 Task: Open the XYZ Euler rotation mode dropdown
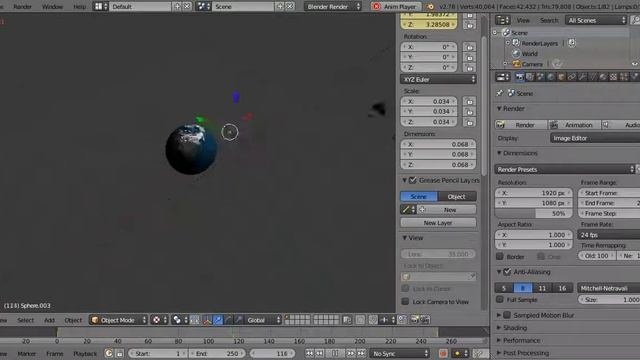[438, 80]
